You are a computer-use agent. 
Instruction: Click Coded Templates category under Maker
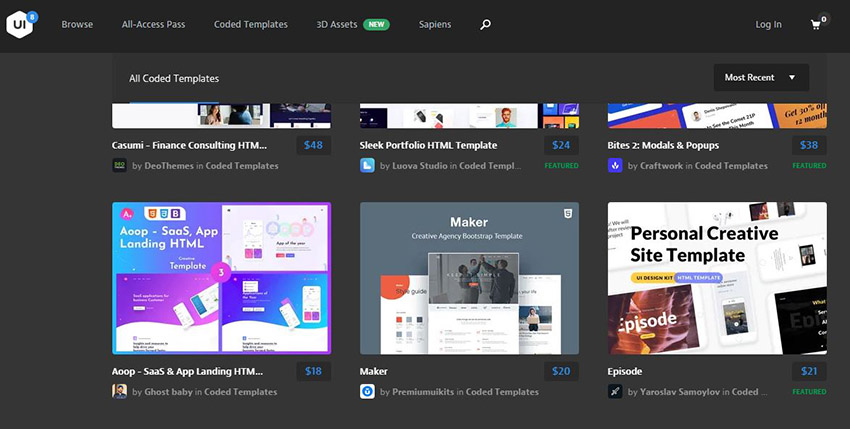point(502,392)
